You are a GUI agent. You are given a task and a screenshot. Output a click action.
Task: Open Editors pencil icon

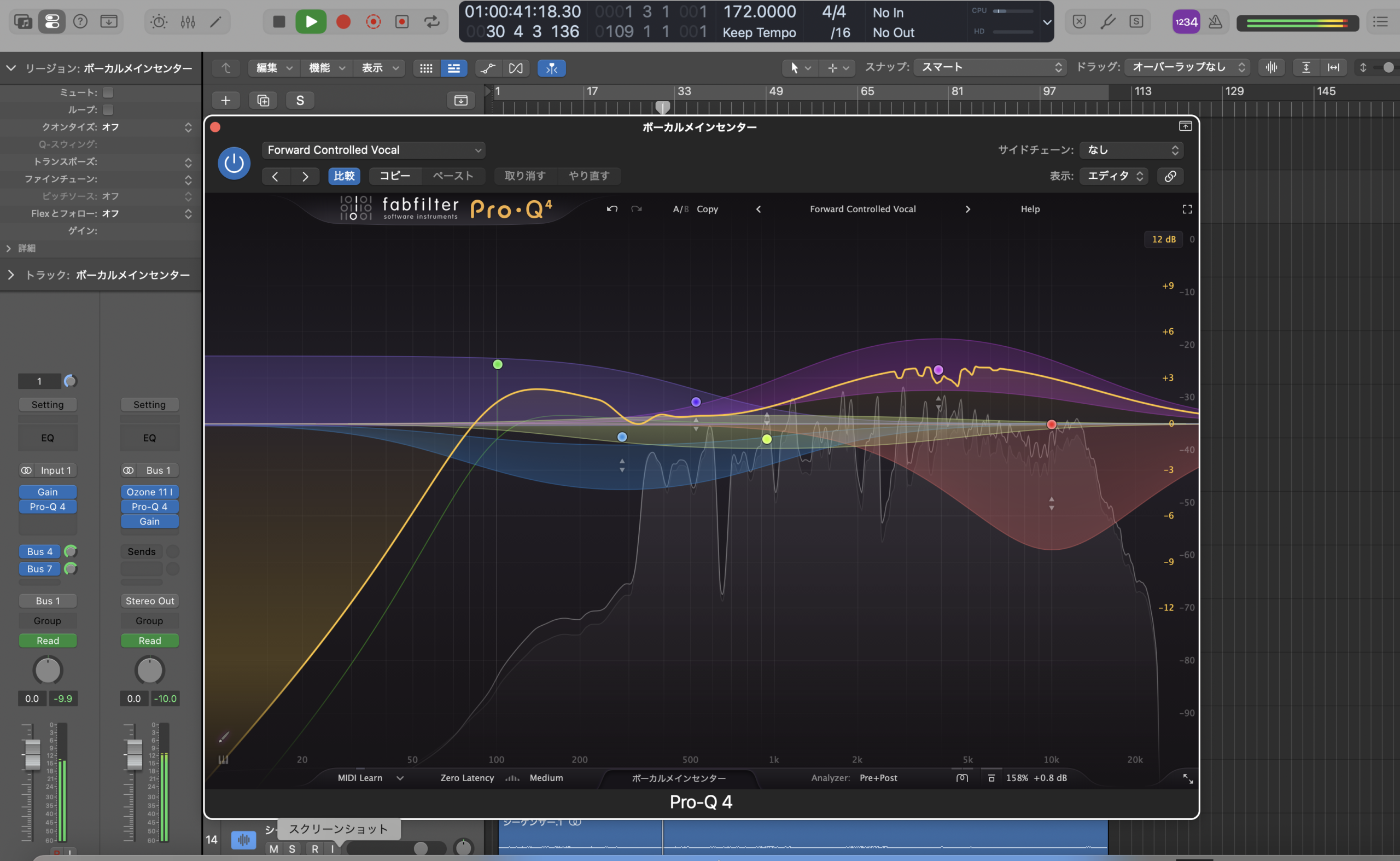coord(216,22)
